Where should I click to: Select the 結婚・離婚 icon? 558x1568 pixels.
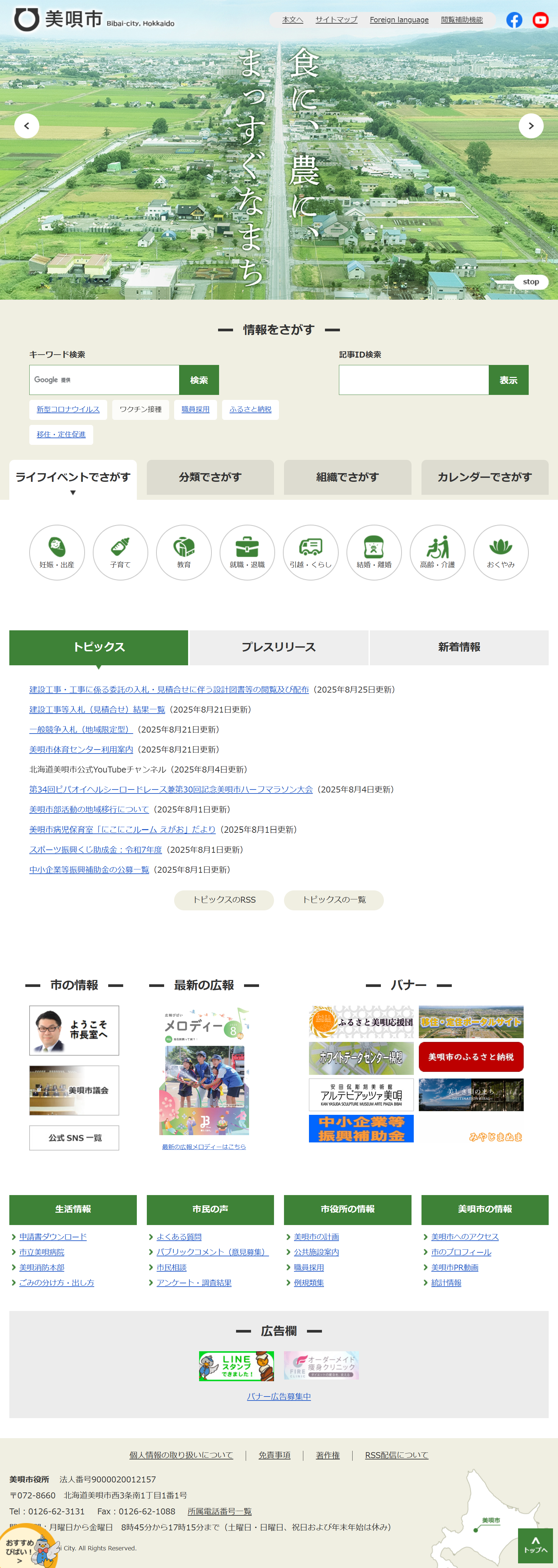click(x=374, y=553)
